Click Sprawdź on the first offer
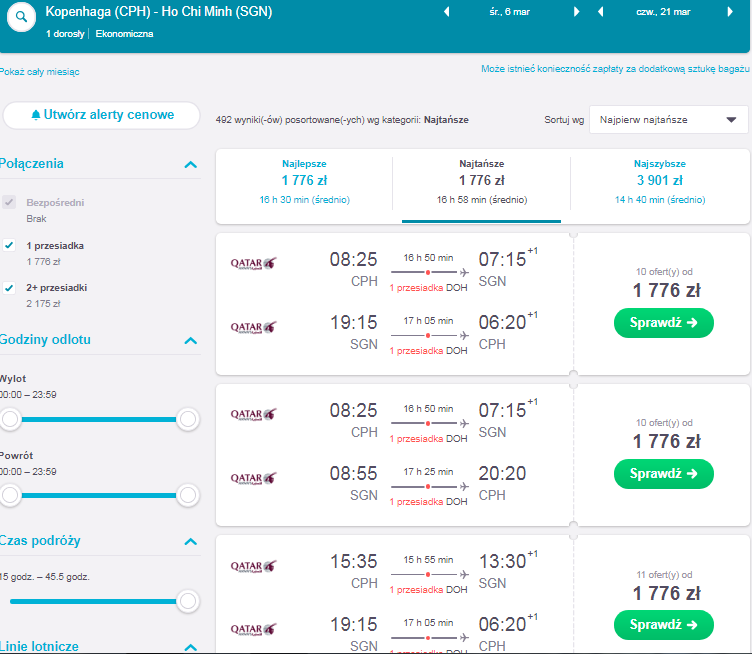 point(664,323)
